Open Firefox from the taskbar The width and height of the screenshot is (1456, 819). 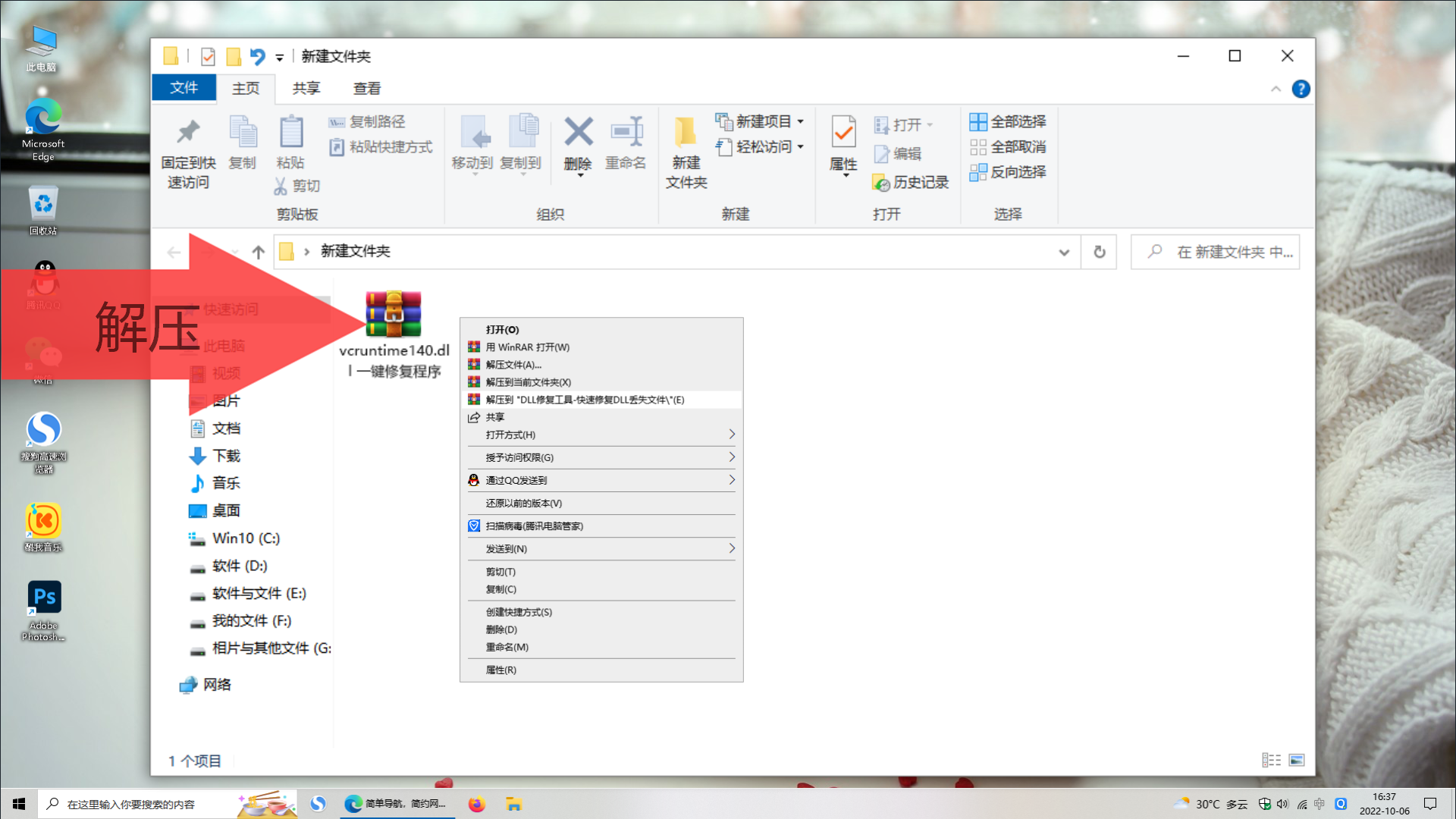(476, 804)
